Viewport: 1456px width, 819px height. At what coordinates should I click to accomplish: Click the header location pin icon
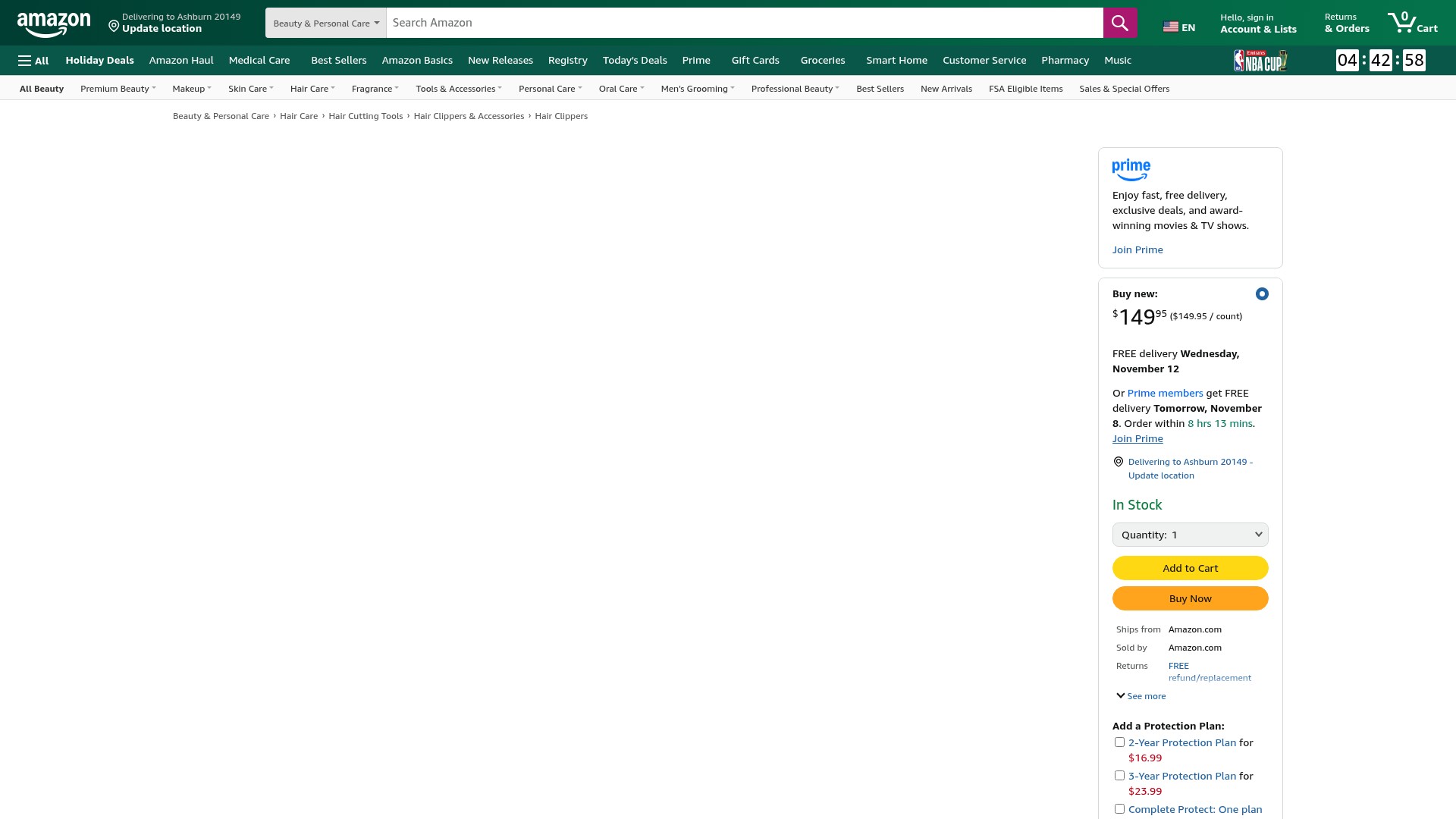(x=114, y=27)
